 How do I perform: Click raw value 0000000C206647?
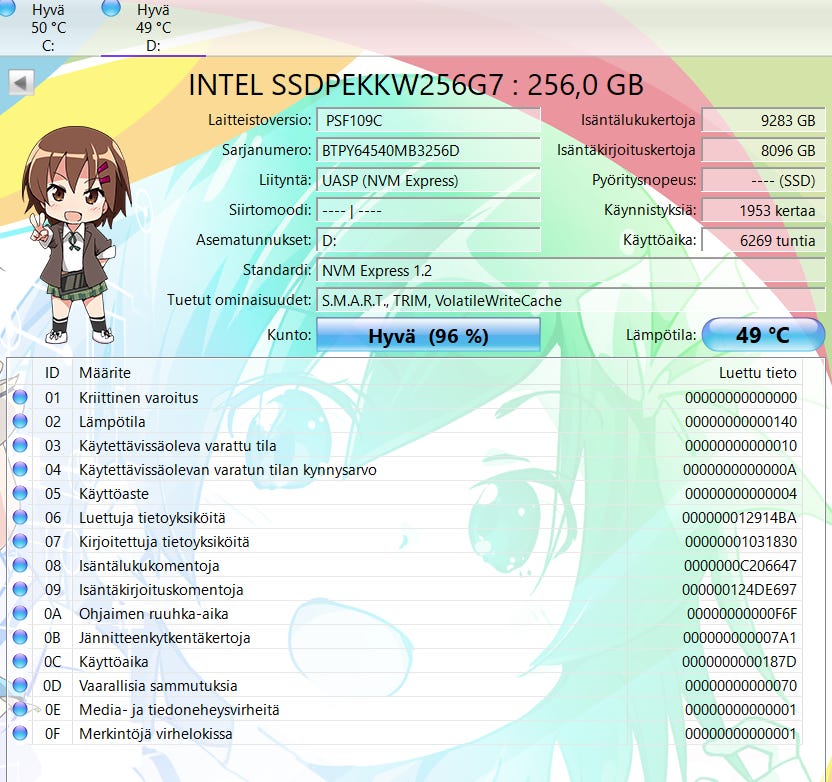pyautogui.click(x=740, y=566)
